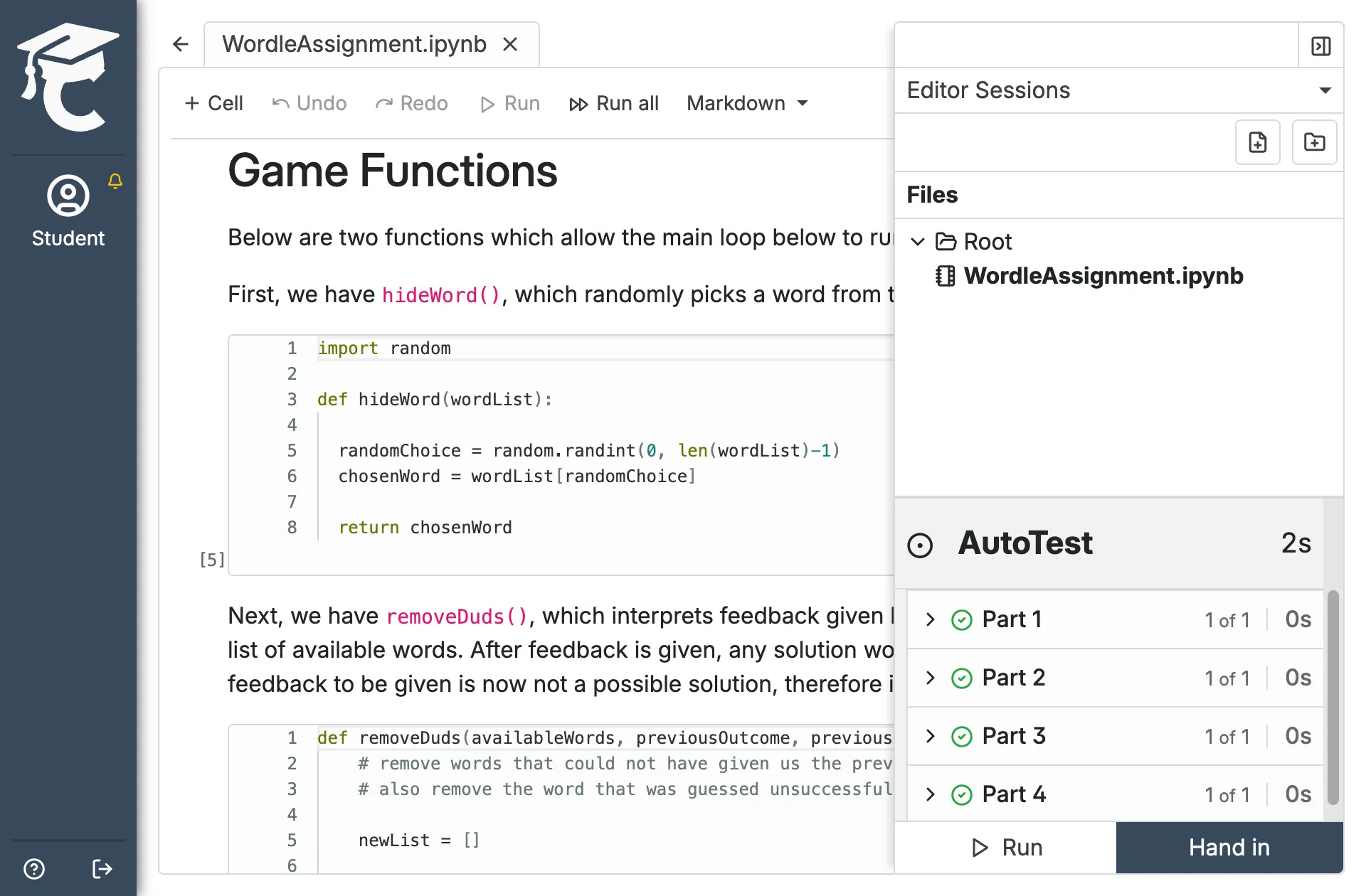Add a new Cell
The width and height of the screenshot is (1366, 896).
pyautogui.click(x=213, y=103)
